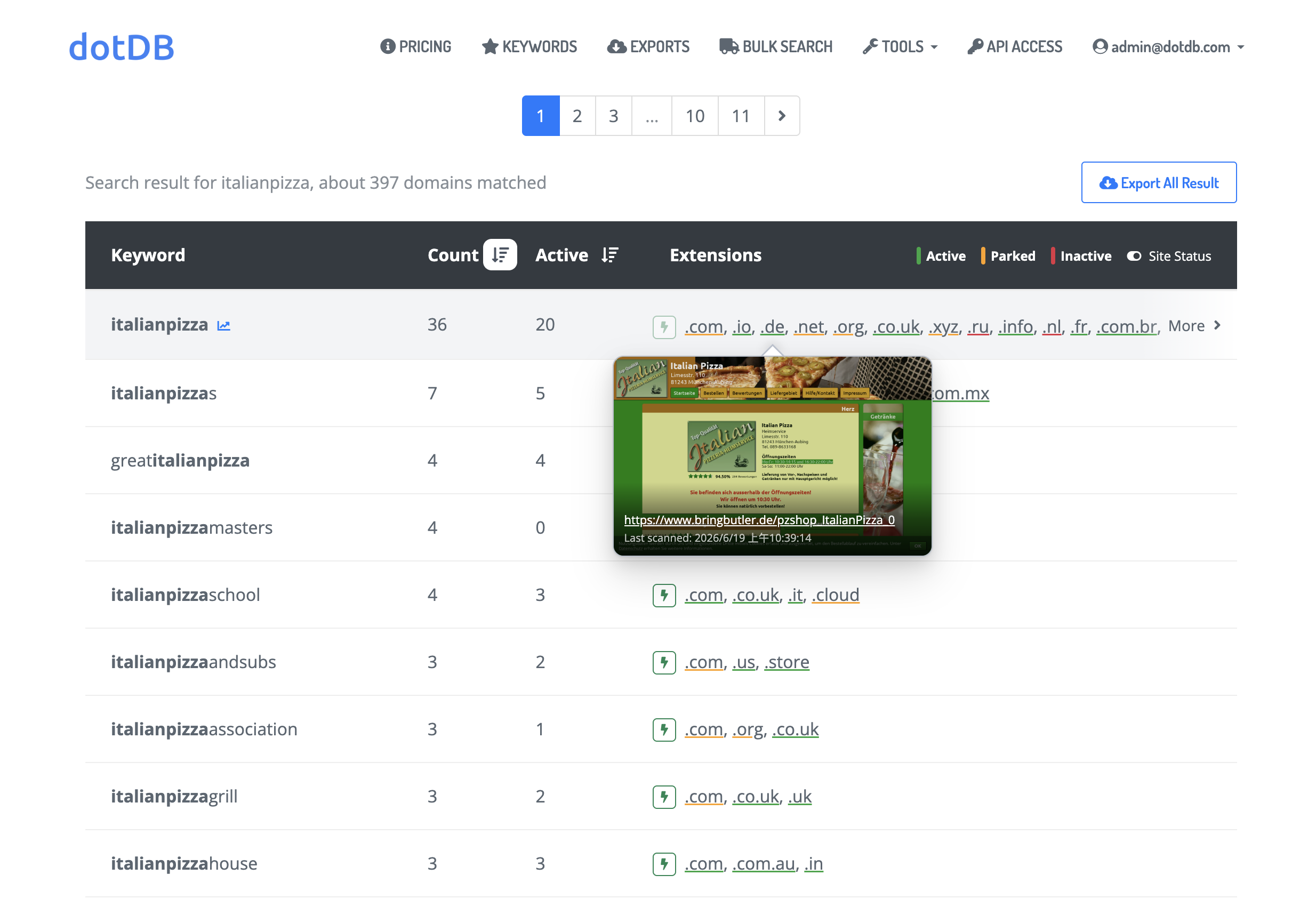This screenshot has height=915, width=1316.
Task: Open the .us extension of italianpizzaandsubs
Action: [x=743, y=662]
